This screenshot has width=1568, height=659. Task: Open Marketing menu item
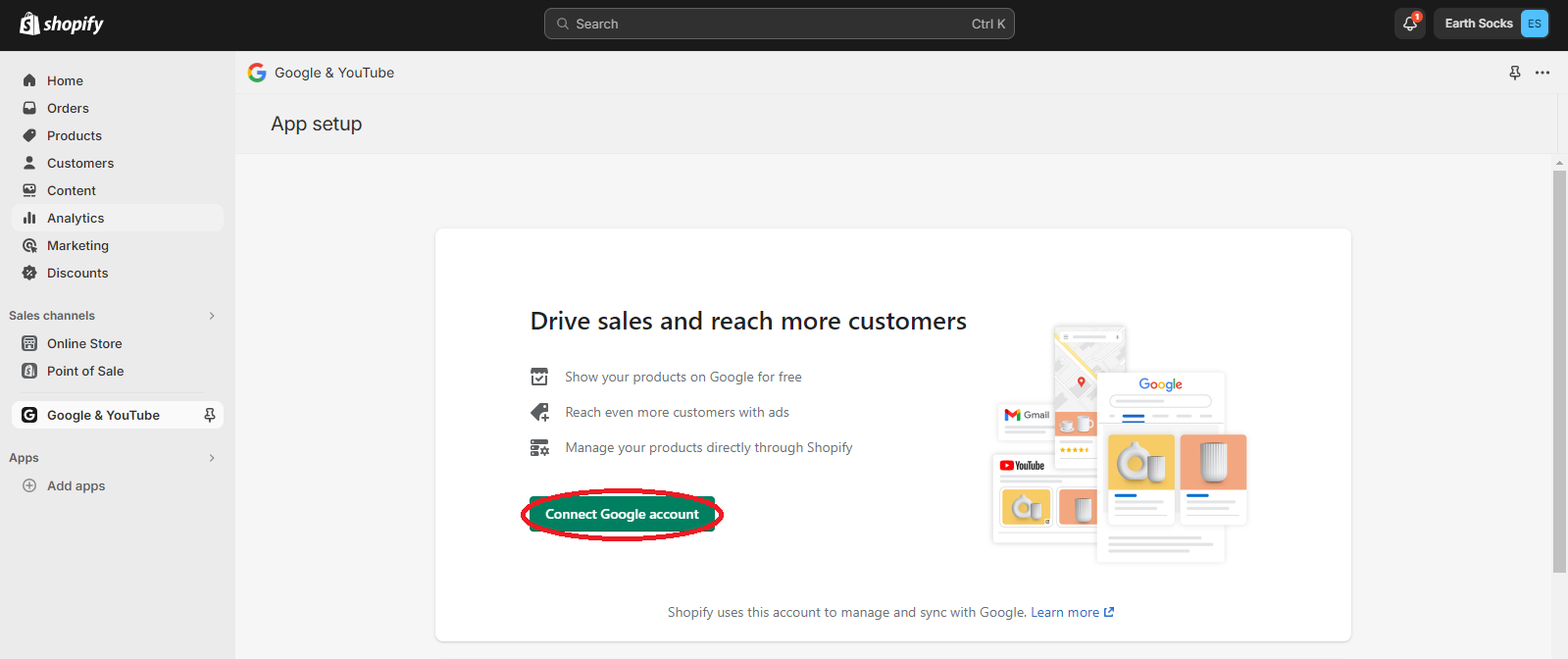point(118,245)
